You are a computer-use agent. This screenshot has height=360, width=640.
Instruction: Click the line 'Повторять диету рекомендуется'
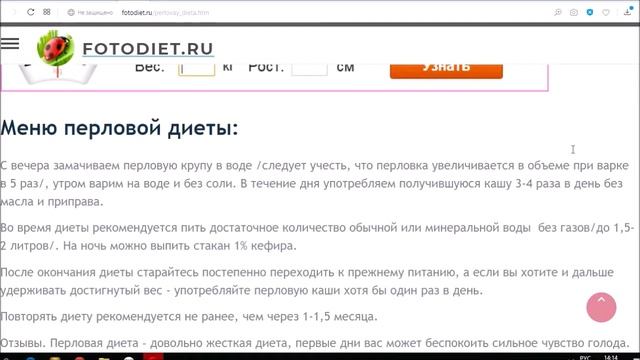click(189, 316)
